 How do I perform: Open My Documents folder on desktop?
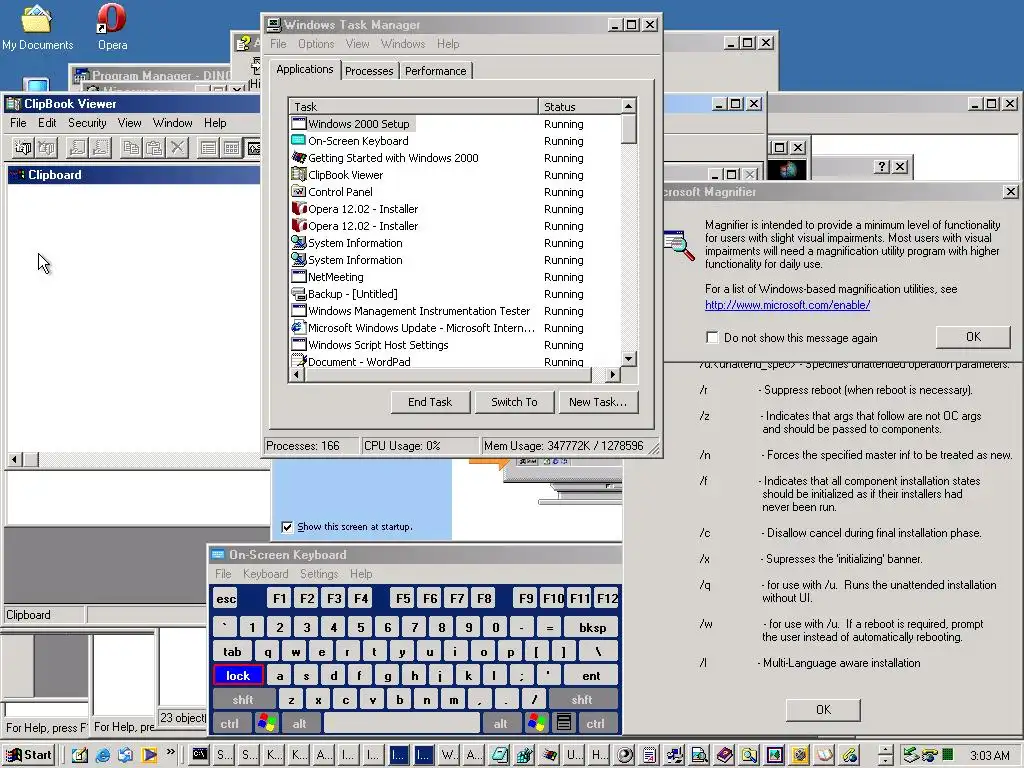click(x=37, y=27)
